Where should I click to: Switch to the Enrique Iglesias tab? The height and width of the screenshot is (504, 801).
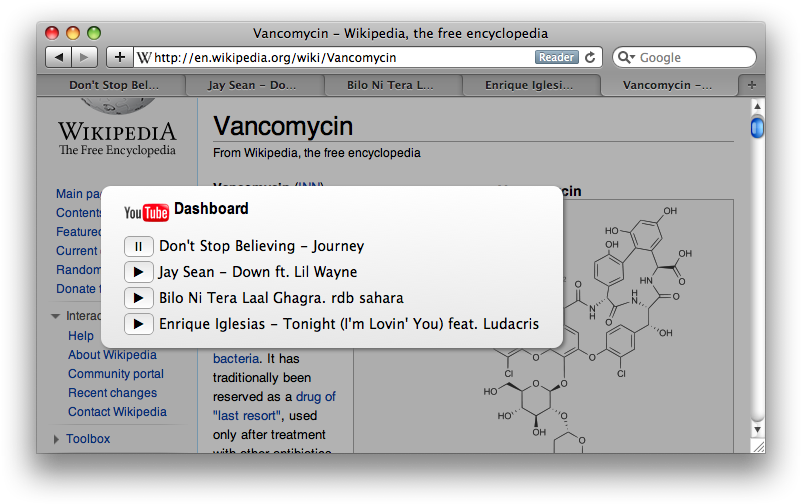(531, 85)
